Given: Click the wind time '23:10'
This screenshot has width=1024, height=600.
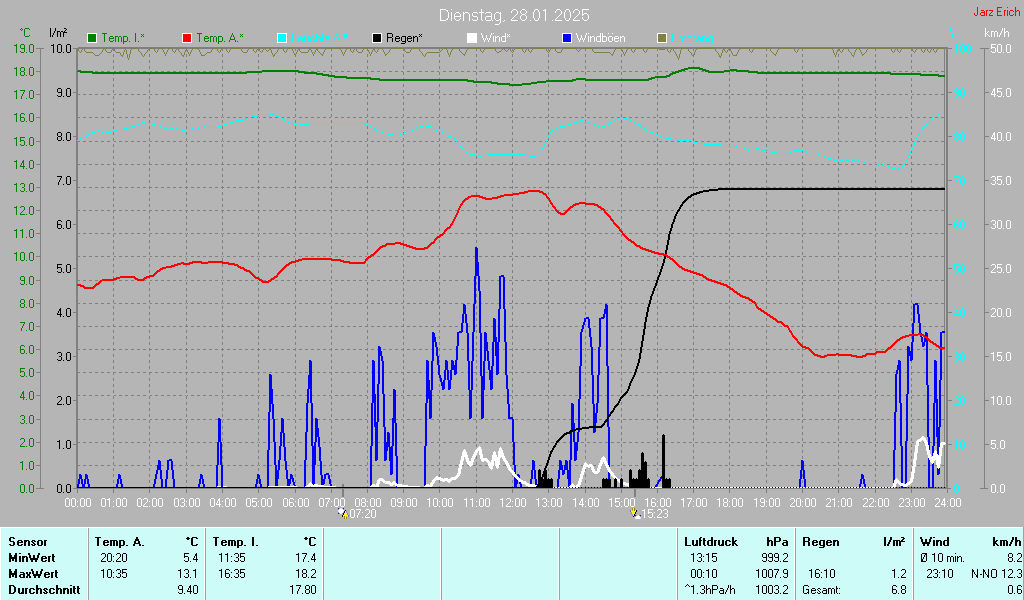Looking at the screenshot, I should point(940,574).
